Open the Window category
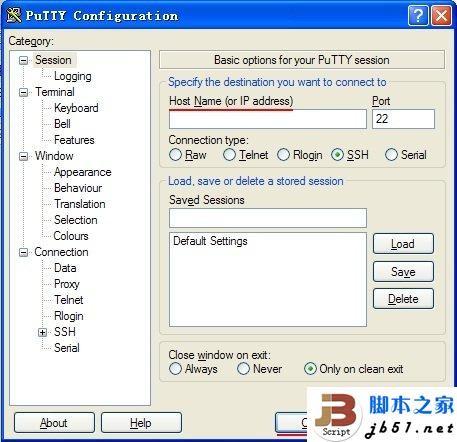The height and width of the screenshot is (442, 457). pos(54,156)
